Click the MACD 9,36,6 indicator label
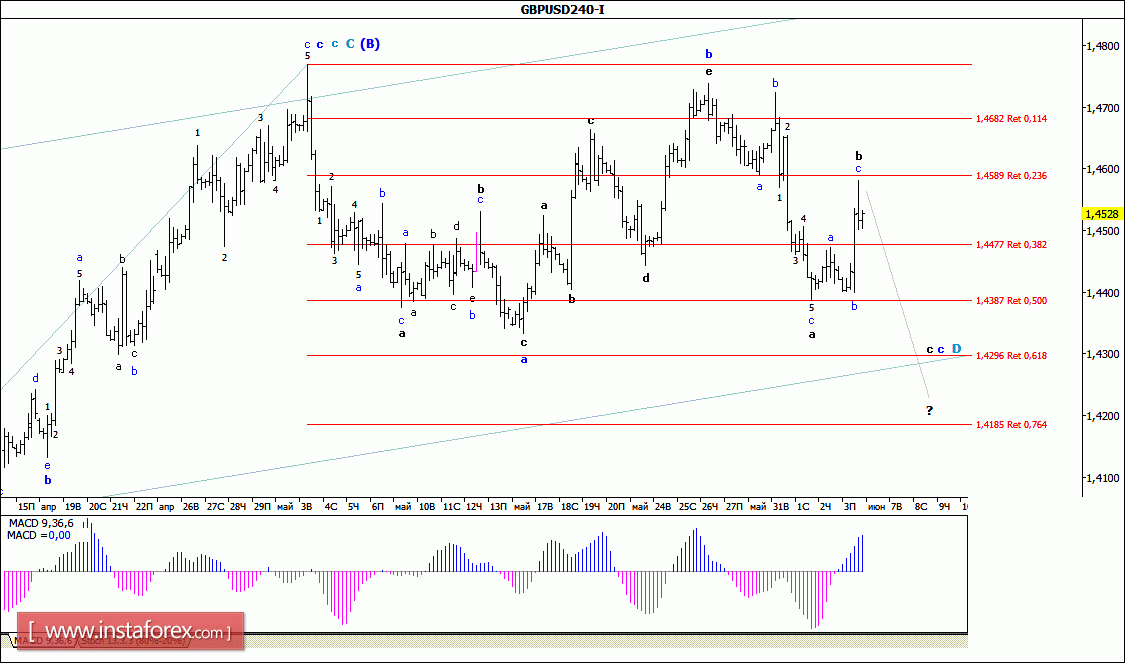 [40, 523]
